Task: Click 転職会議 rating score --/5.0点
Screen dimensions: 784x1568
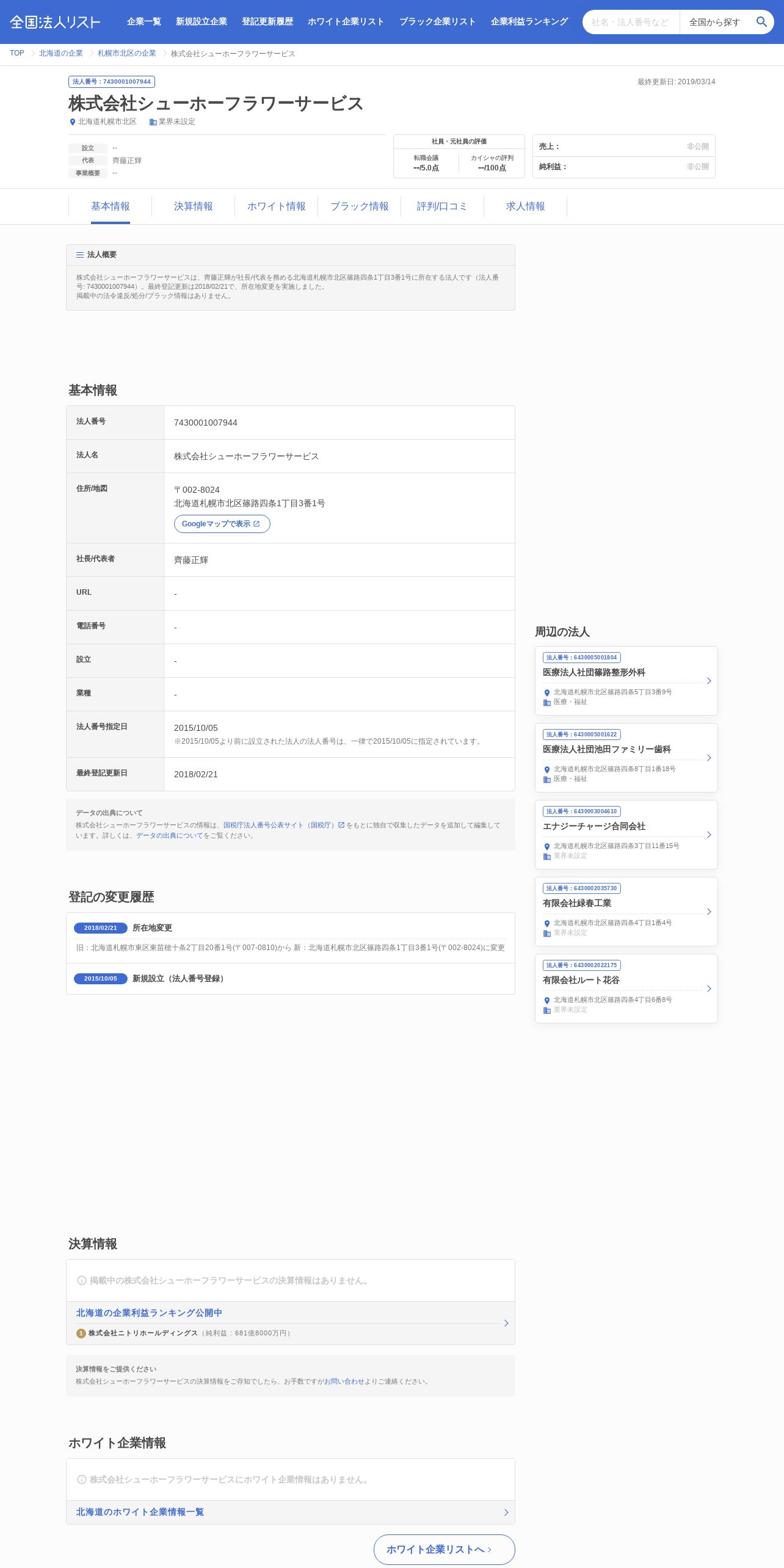Action: [x=426, y=168]
